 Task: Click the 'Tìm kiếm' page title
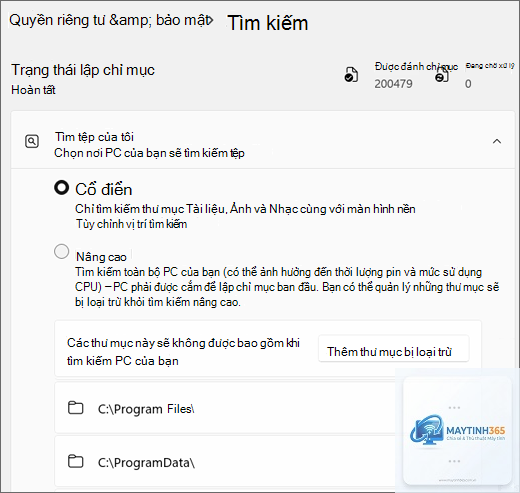(x=268, y=23)
